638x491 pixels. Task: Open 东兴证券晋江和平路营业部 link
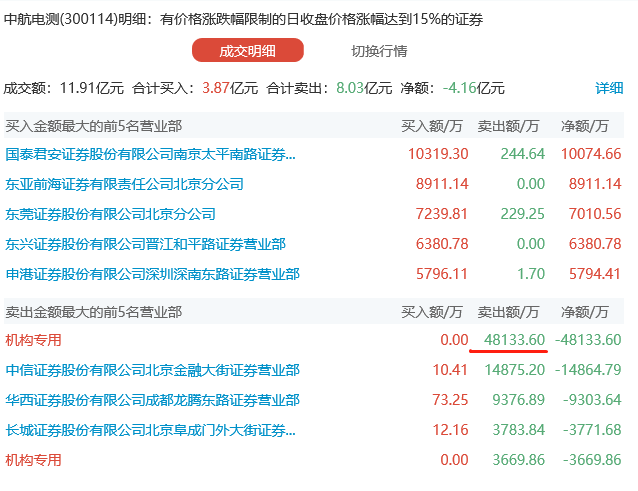(x=146, y=244)
